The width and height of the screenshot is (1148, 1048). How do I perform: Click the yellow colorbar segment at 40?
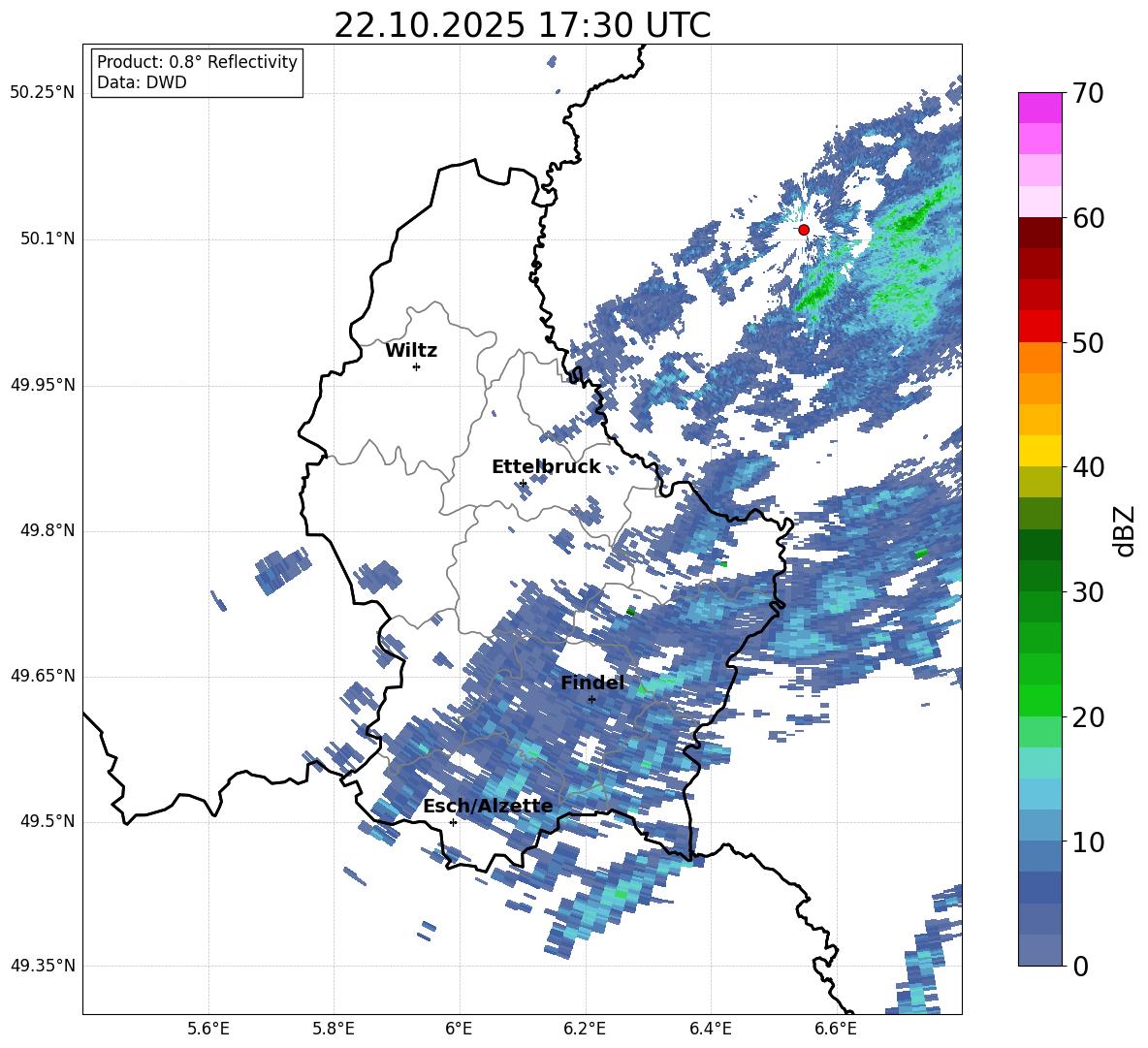click(1039, 451)
